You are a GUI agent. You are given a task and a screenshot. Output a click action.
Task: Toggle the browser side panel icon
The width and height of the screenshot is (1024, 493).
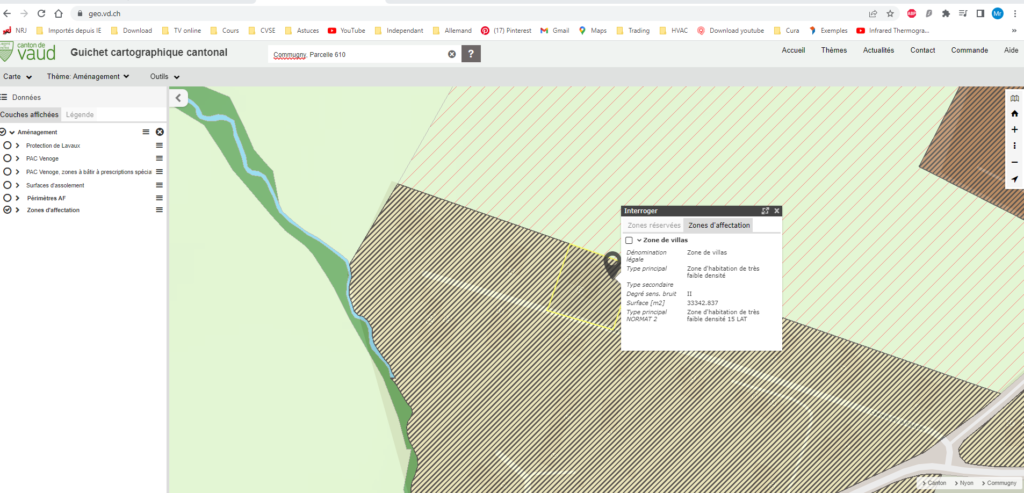980,13
